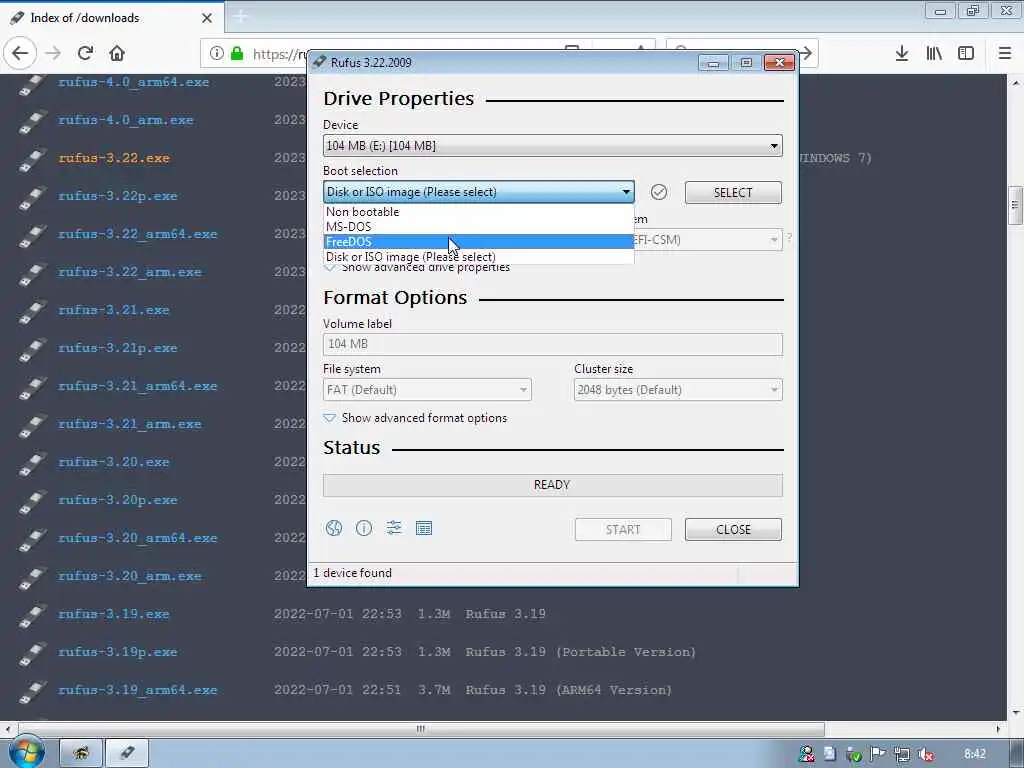This screenshot has height=768, width=1024.
Task: Download rufus-3.19p.exe link
Action: (118, 652)
